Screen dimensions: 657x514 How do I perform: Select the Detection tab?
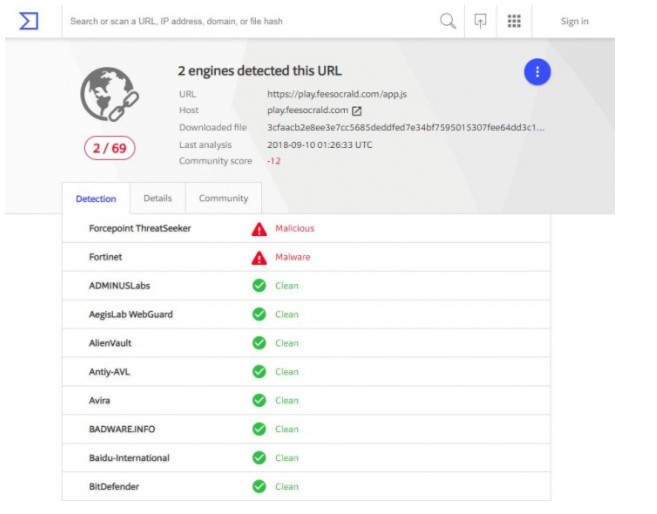click(96, 199)
